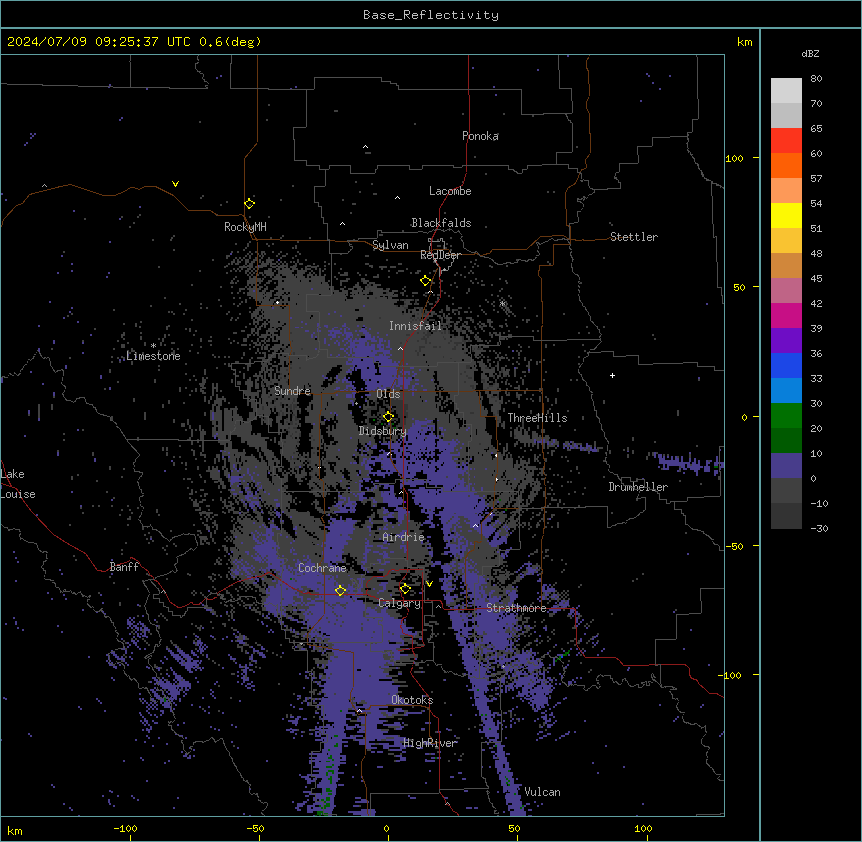Select the Limestone label
The image size is (862, 842).
coord(153,356)
